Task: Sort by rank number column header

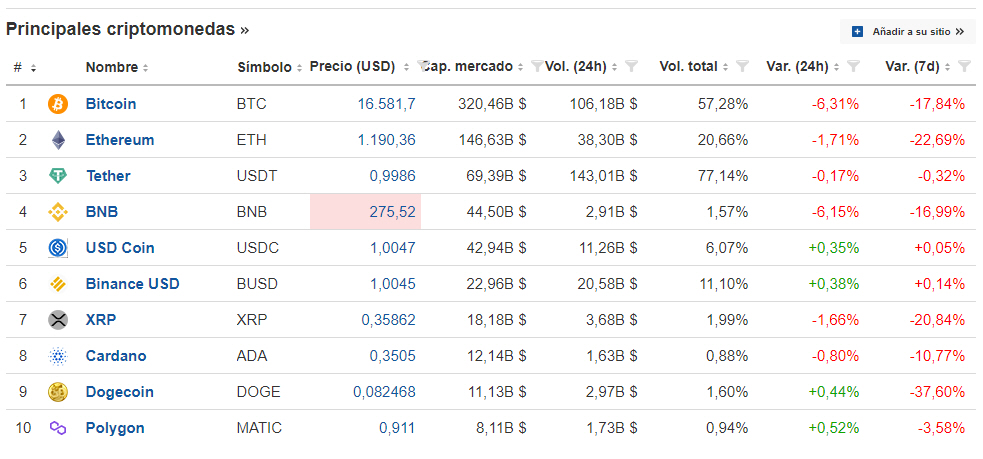Action: point(25,67)
